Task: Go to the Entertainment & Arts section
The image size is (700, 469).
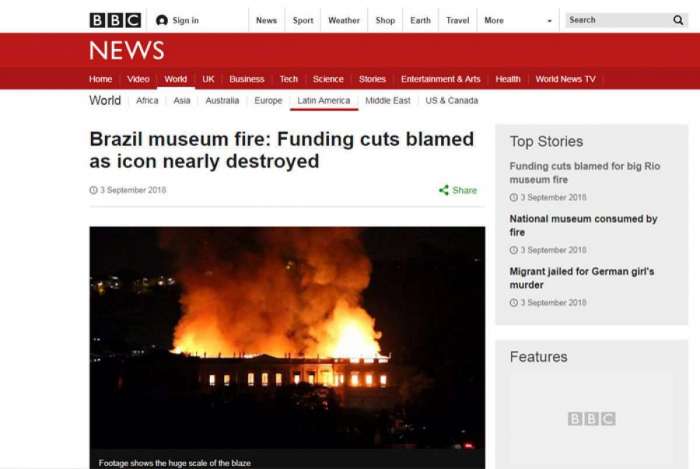Action: coord(440,79)
